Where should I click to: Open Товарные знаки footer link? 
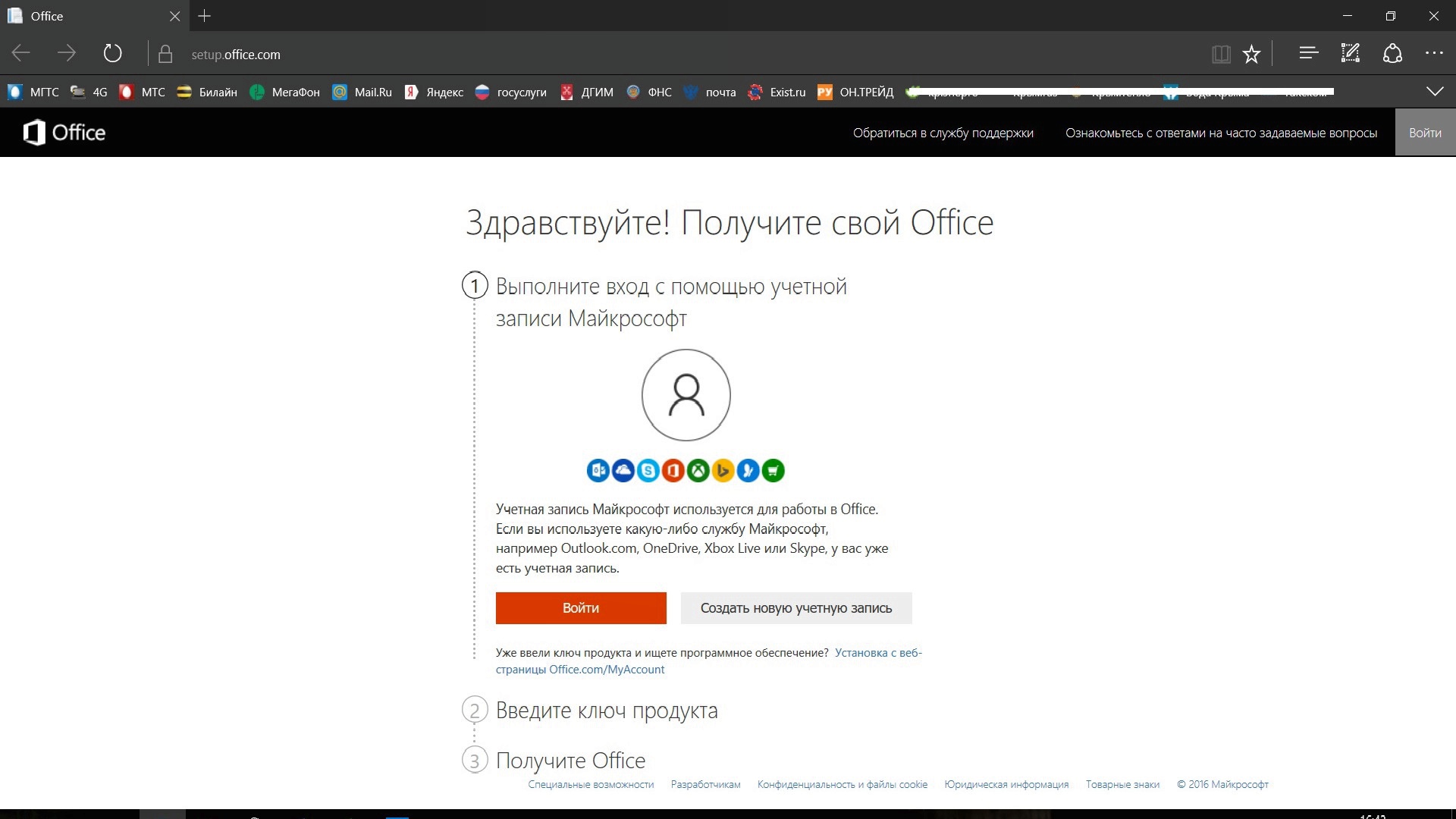tap(1122, 785)
